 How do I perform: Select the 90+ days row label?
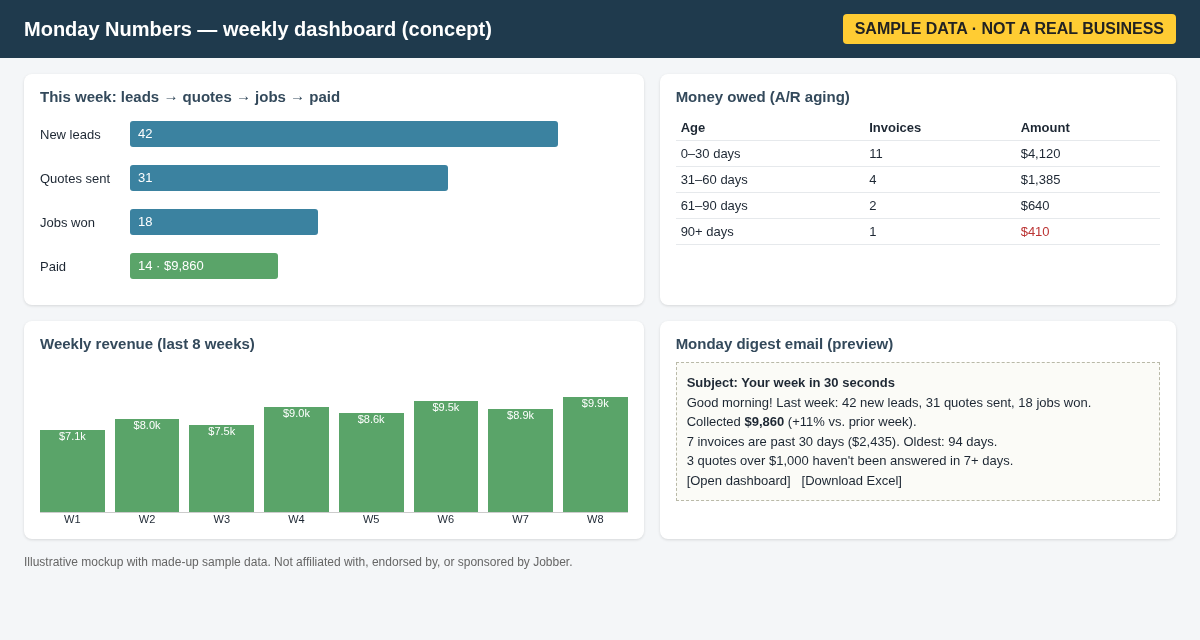click(x=707, y=231)
